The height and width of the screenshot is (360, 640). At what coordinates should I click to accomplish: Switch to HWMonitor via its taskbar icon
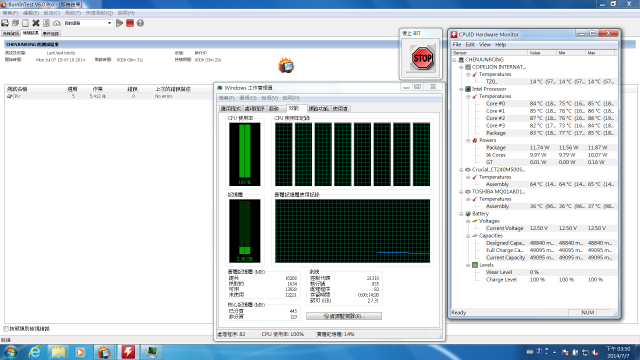(x=128, y=352)
